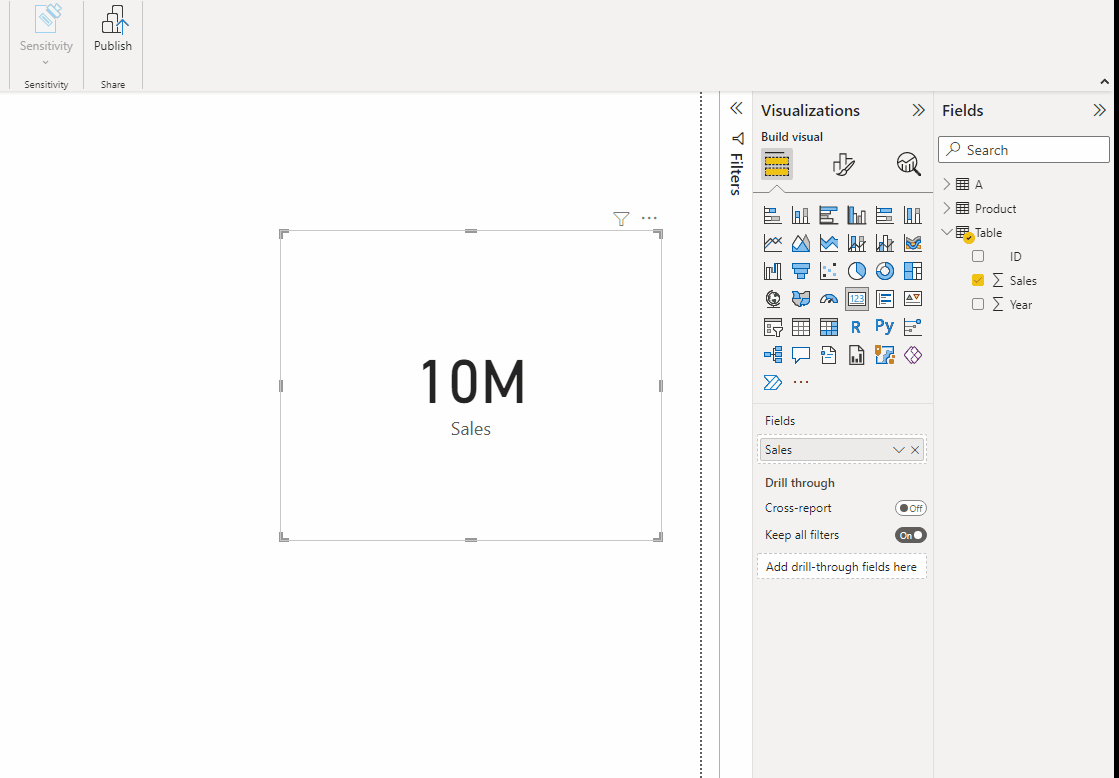The width and height of the screenshot is (1119, 778).
Task: Click the Fields pane search box
Action: click(1023, 150)
